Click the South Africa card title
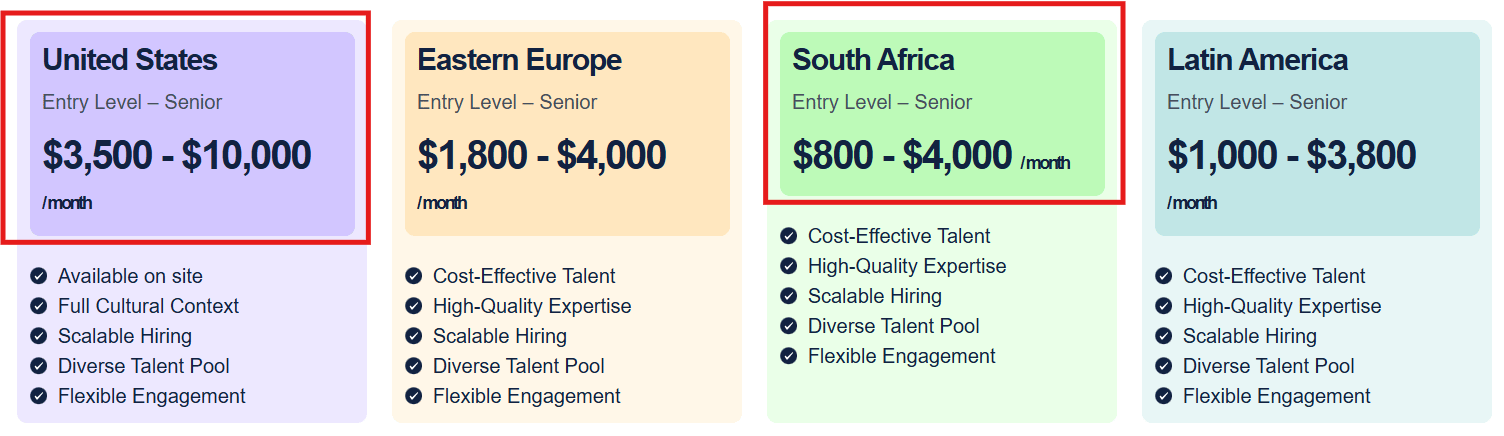1504x436 pixels. tap(873, 60)
